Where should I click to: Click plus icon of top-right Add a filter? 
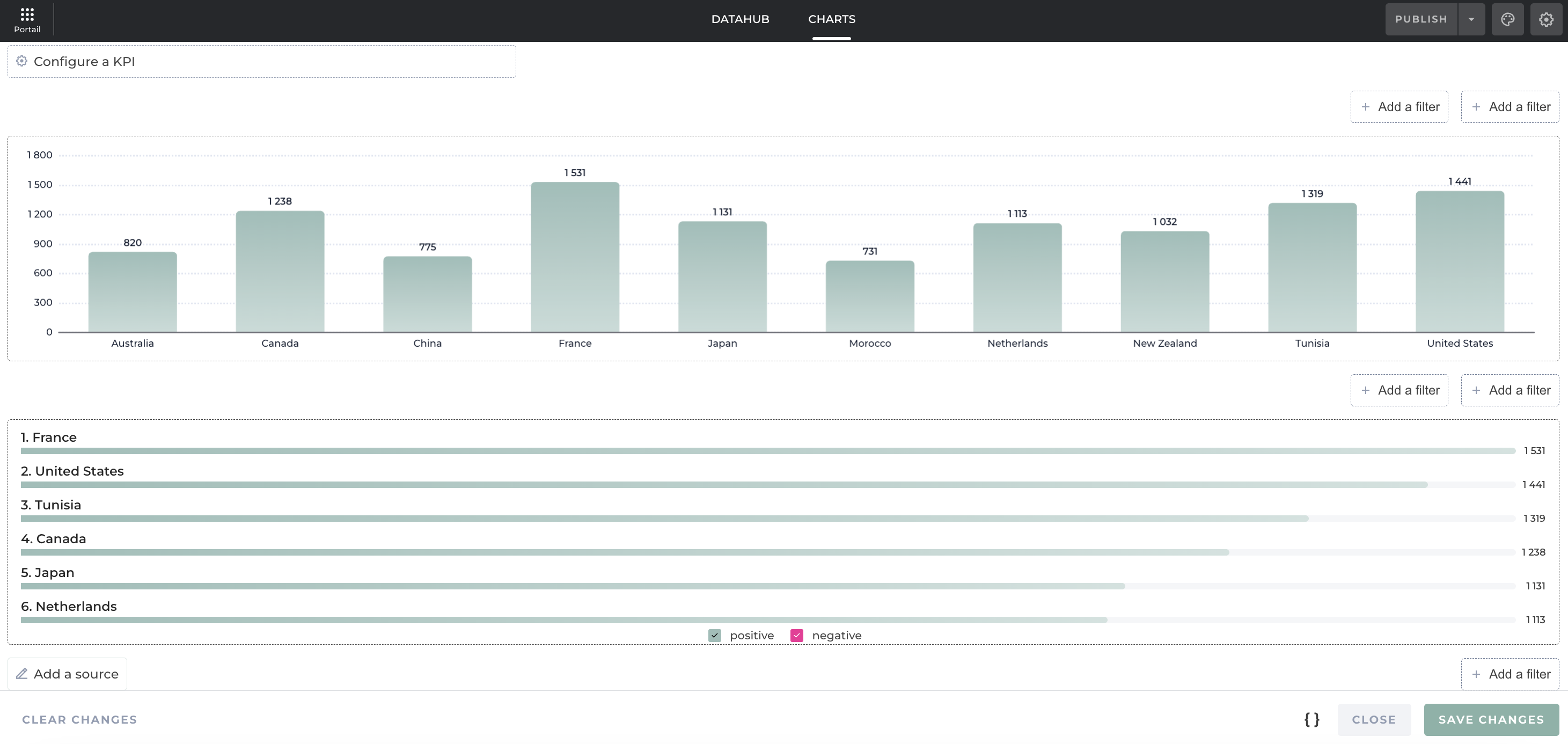point(1476,107)
